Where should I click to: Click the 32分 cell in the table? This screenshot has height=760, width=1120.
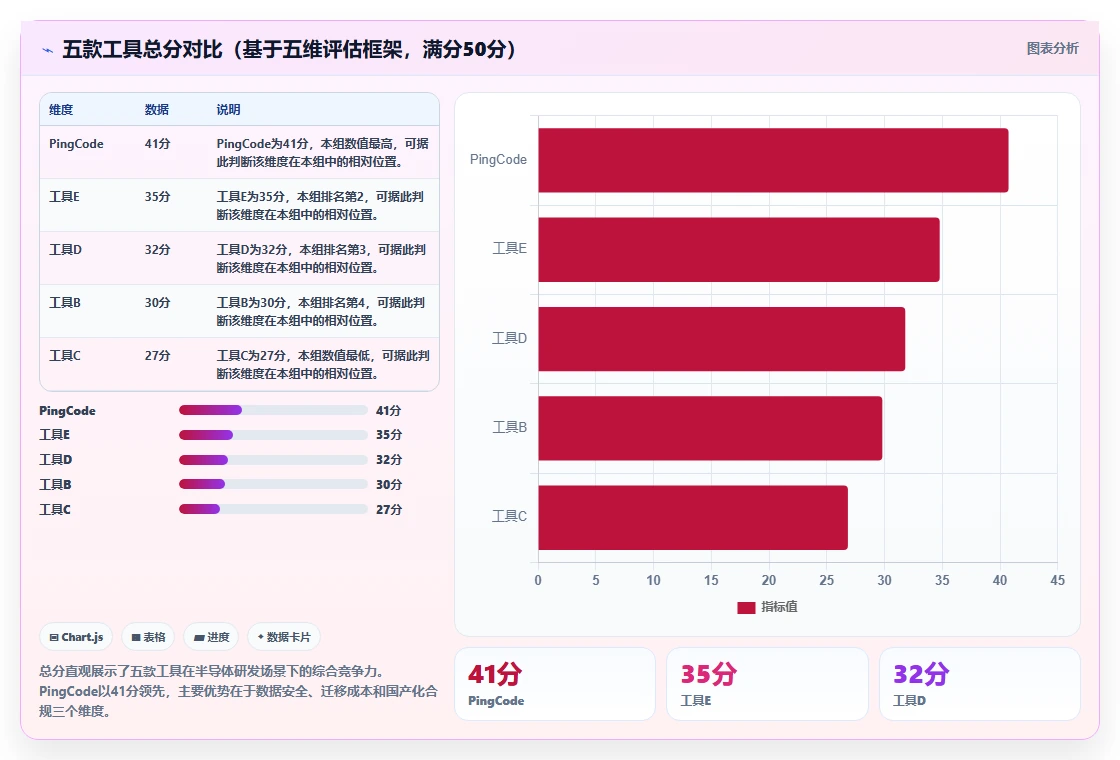pyautogui.click(x=157, y=249)
